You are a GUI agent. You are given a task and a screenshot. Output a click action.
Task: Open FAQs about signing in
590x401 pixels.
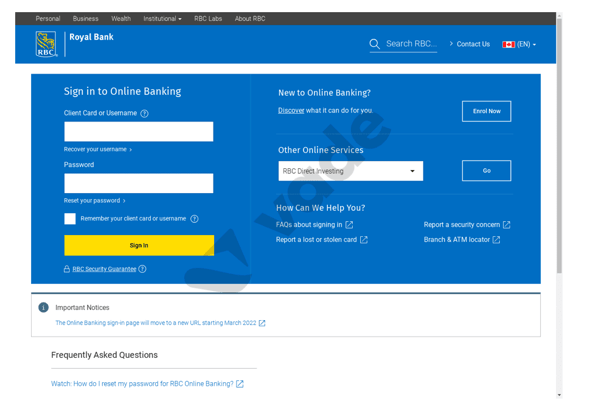(x=309, y=225)
